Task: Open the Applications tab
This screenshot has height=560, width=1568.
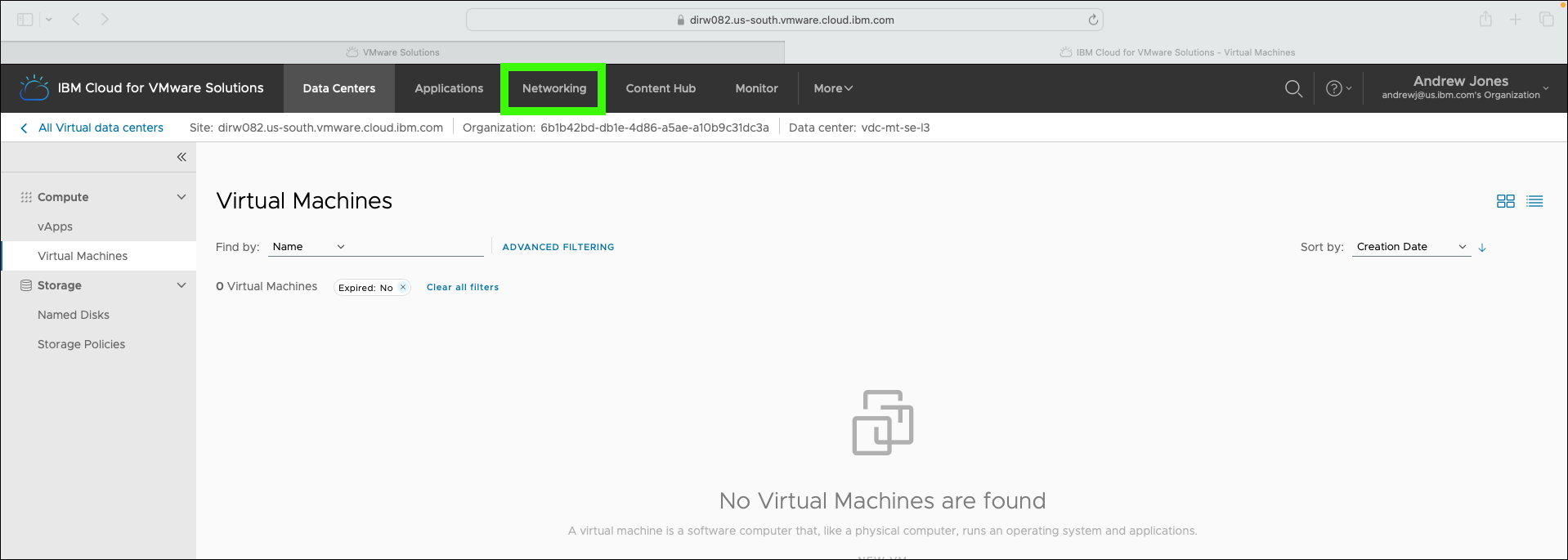Action: (449, 88)
